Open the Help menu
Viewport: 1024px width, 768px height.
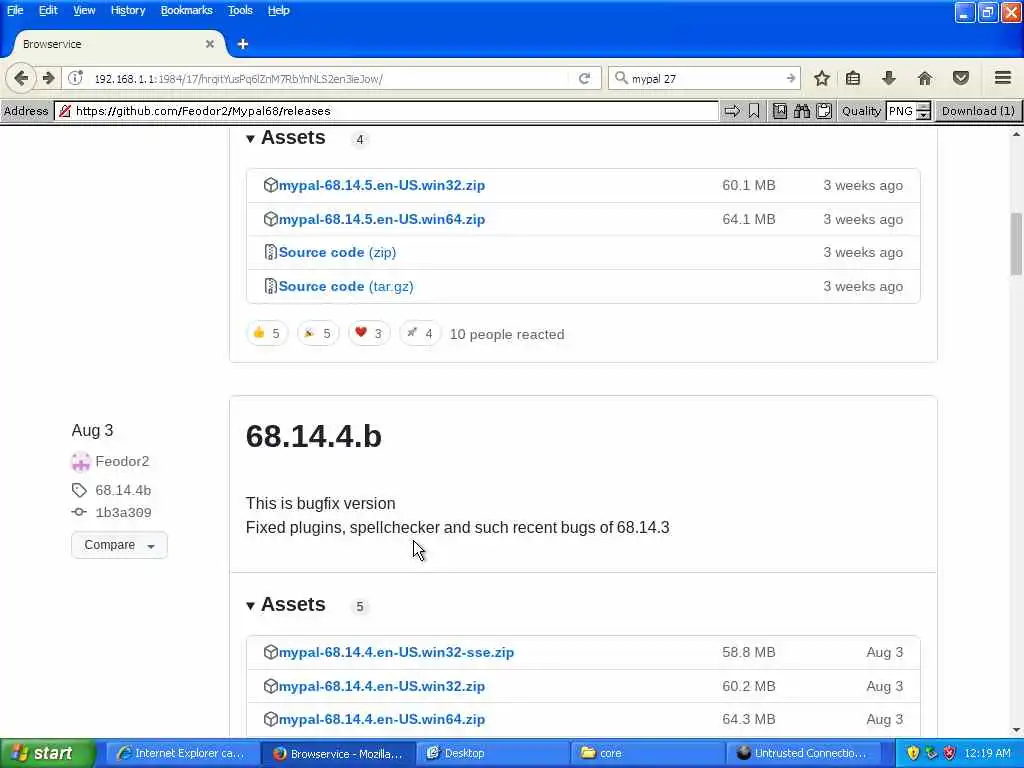[x=278, y=10]
